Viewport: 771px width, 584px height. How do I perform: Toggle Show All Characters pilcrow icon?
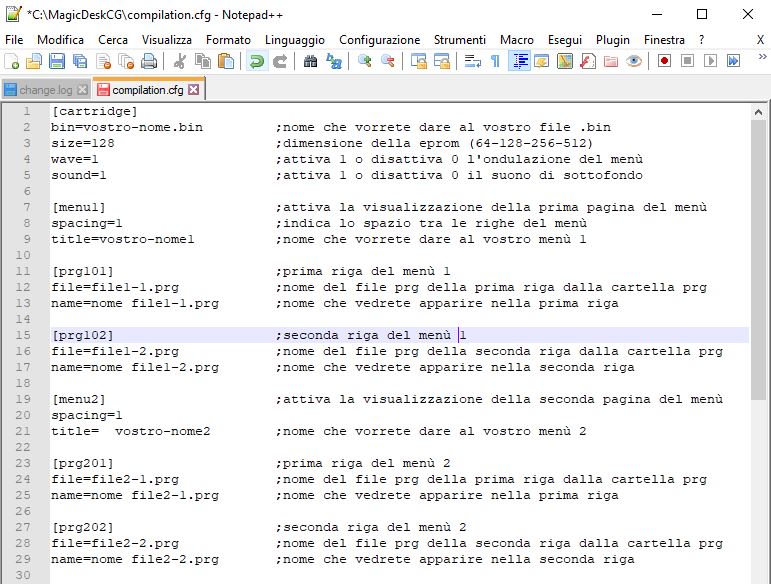496,61
